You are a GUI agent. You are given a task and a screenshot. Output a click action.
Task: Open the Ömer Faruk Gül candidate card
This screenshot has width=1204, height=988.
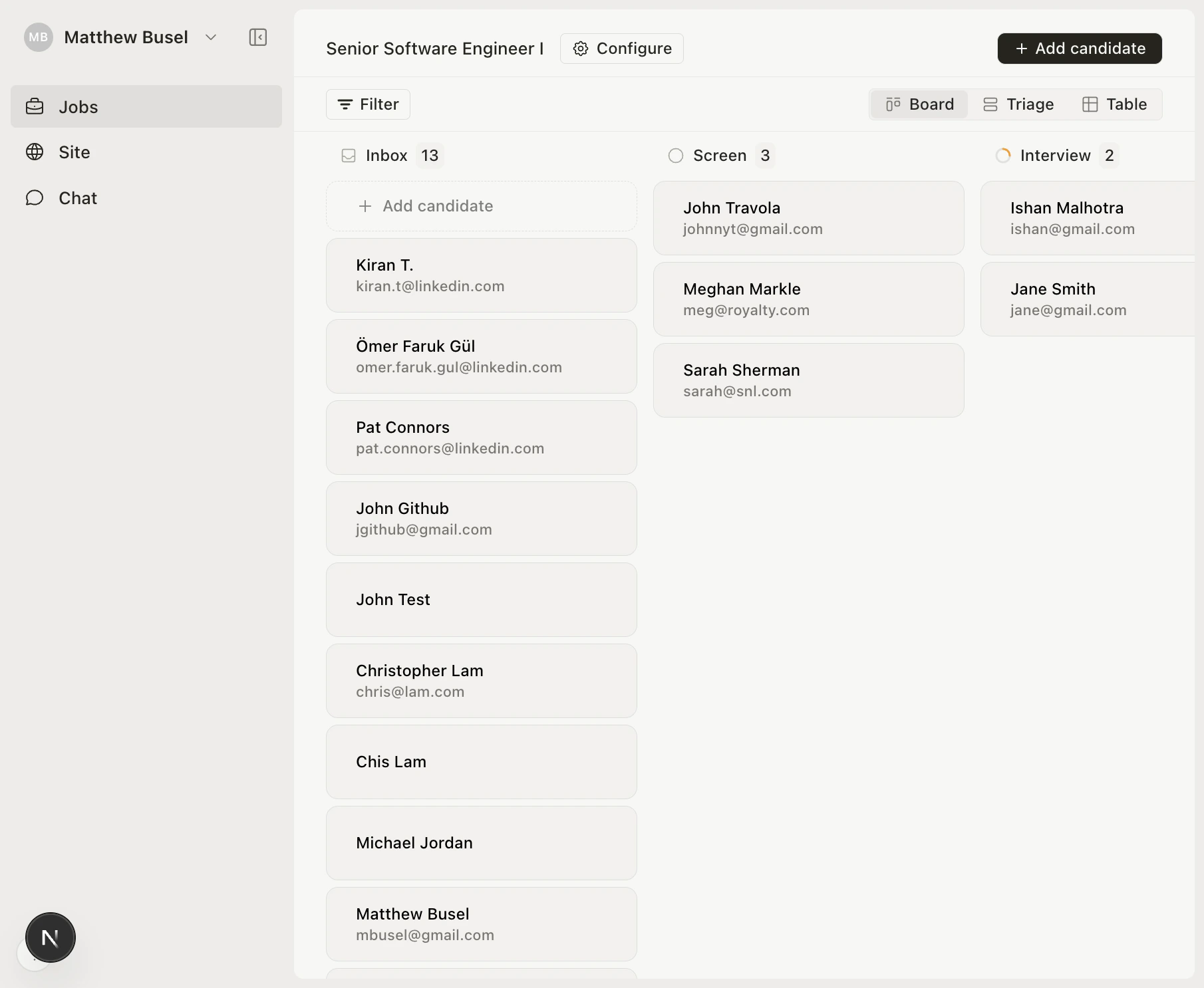(x=482, y=356)
